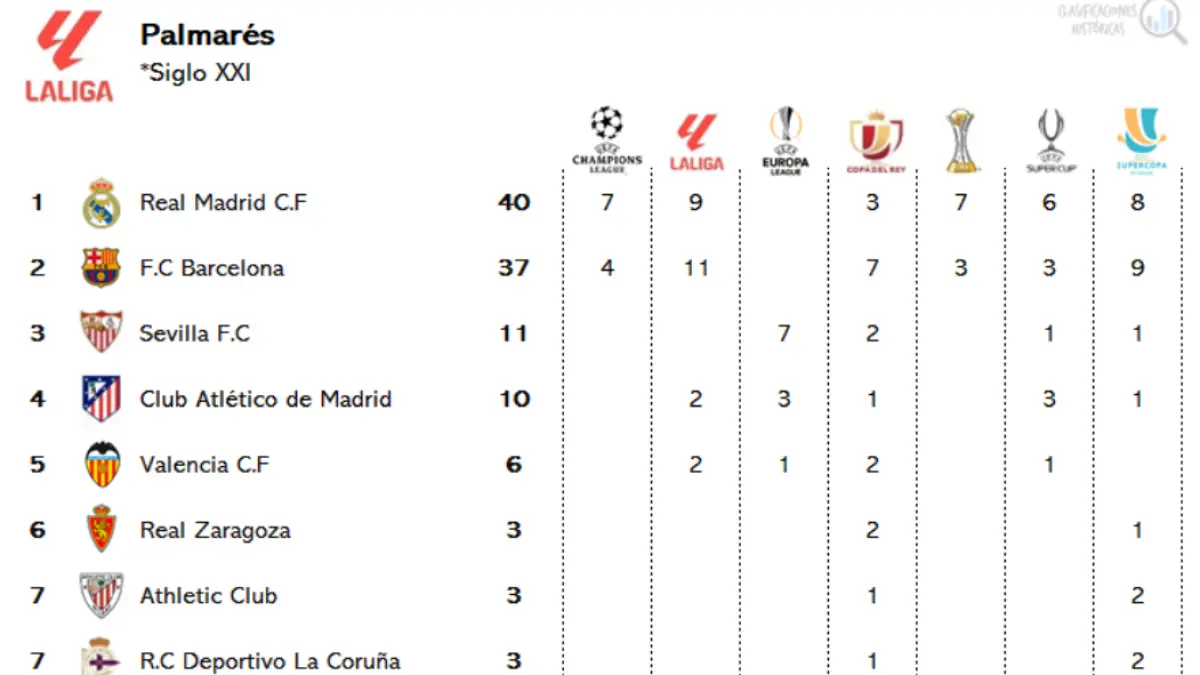The width and height of the screenshot is (1200, 675).
Task: Click the Club World Cup trophy icon
Action: (x=961, y=141)
